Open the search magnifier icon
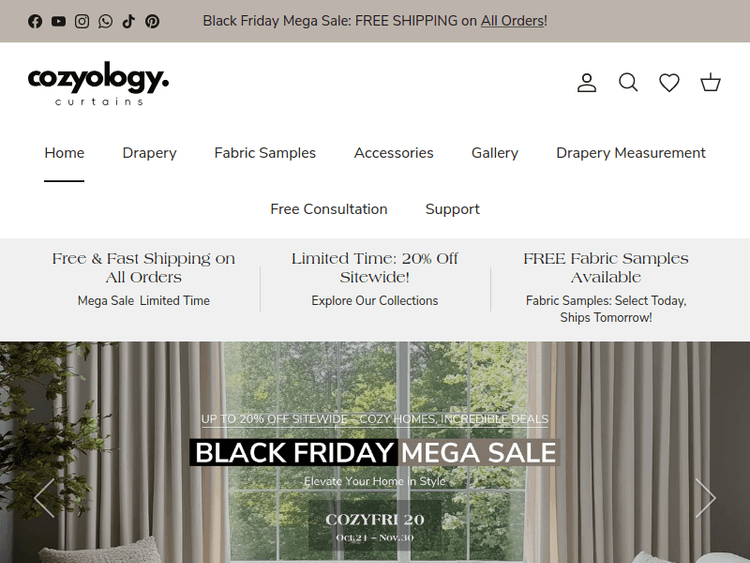 (x=628, y=82)
